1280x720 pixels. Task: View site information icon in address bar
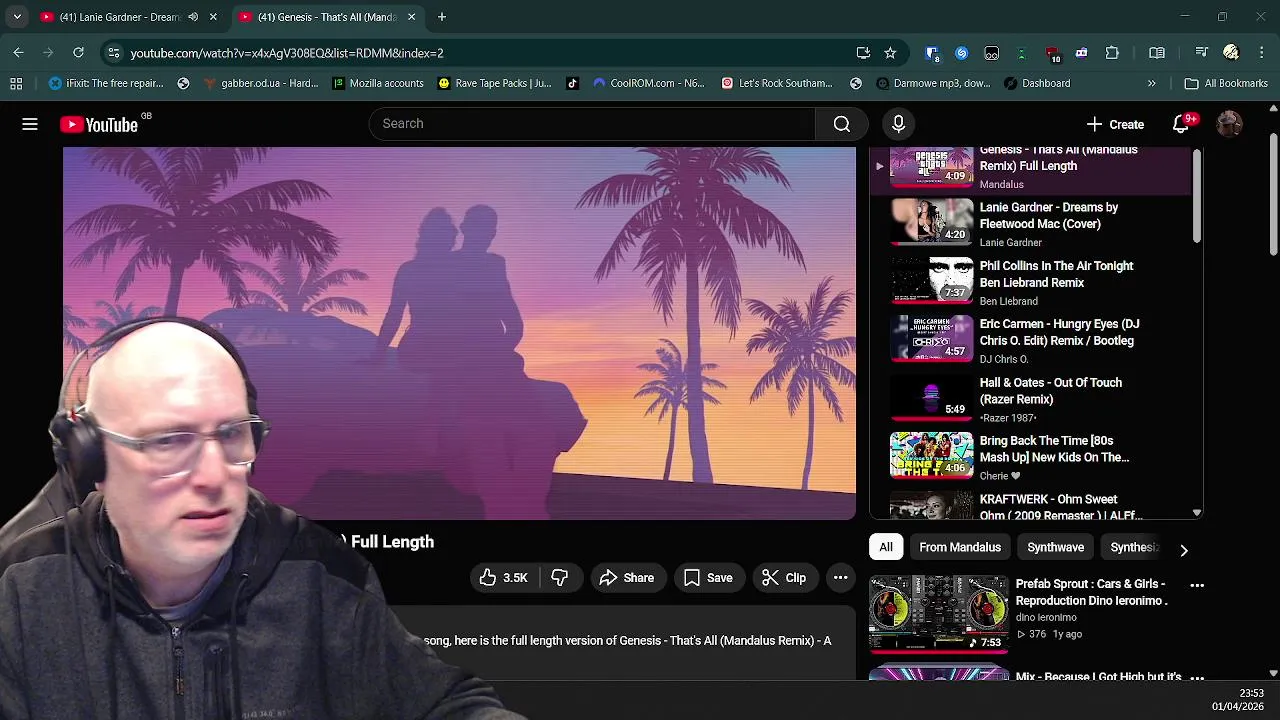[x=114, y=53]
